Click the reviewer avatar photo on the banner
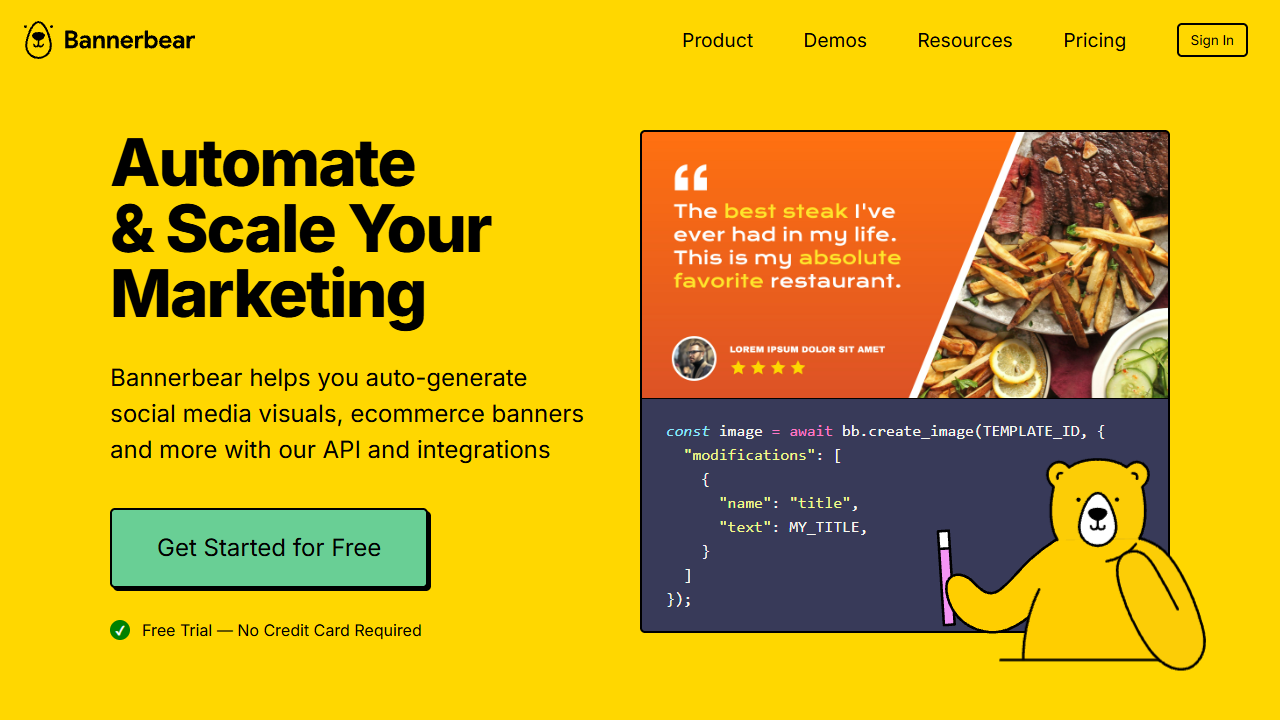 694,358
